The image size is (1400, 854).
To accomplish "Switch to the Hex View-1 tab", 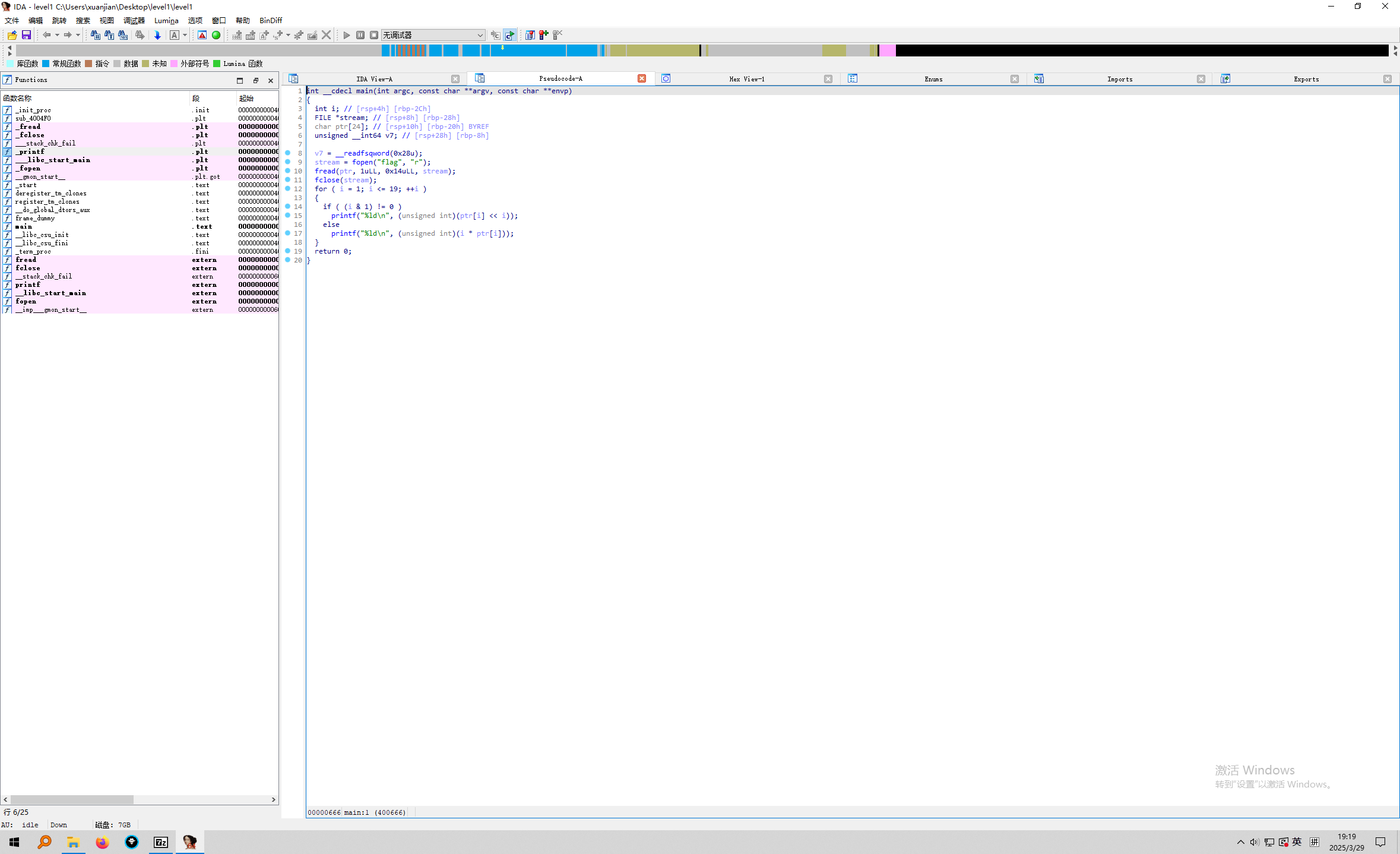I will pos(746,79).
